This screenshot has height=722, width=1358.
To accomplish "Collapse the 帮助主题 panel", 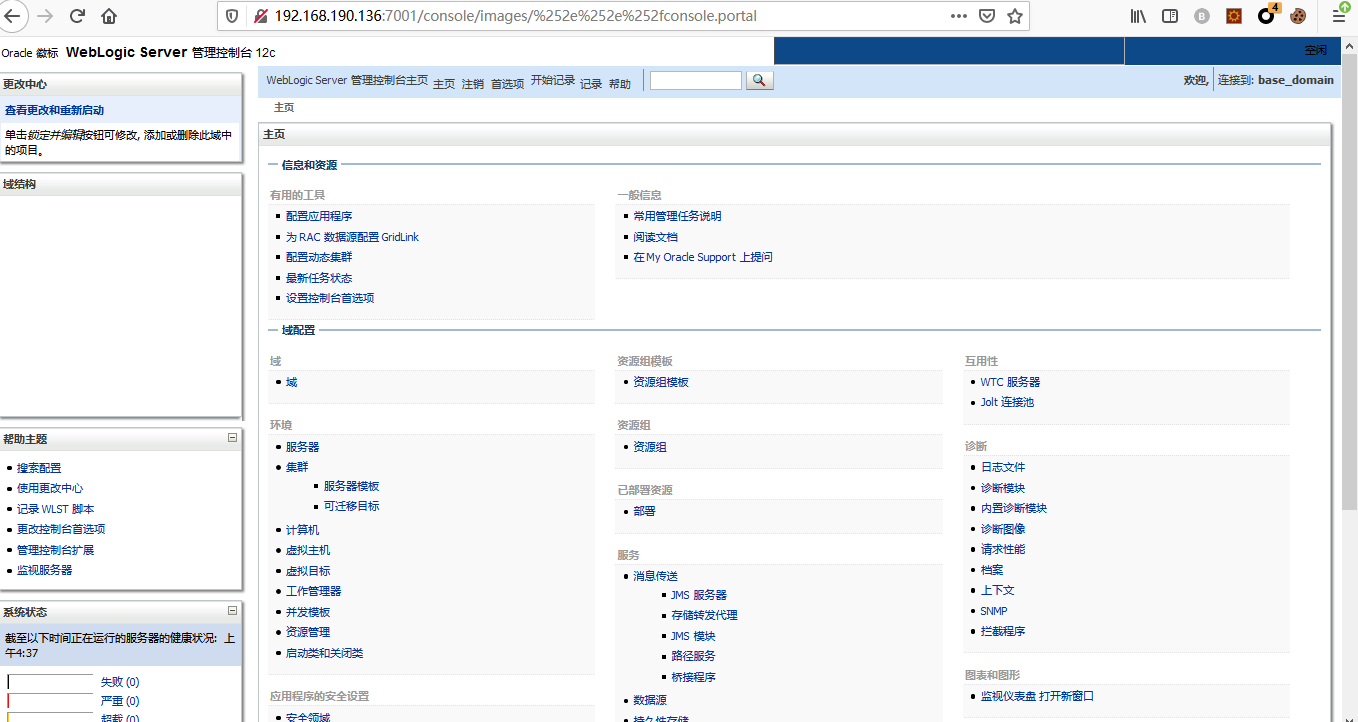I will pyautogui.click(x=232, y=438).
